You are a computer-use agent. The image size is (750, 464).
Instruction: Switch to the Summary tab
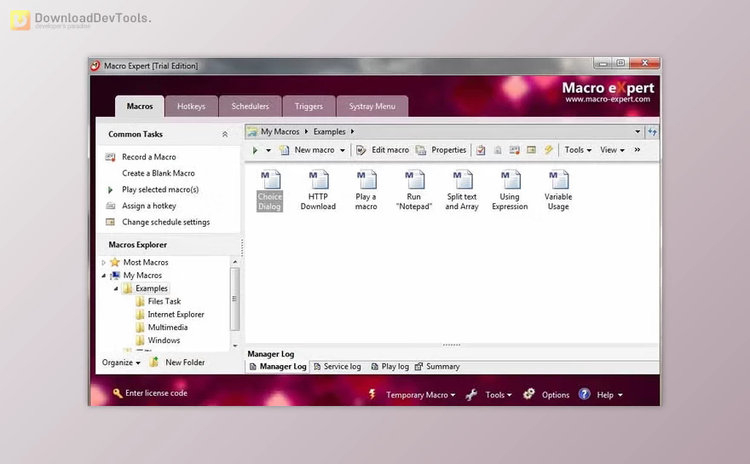tap(437, 367)
